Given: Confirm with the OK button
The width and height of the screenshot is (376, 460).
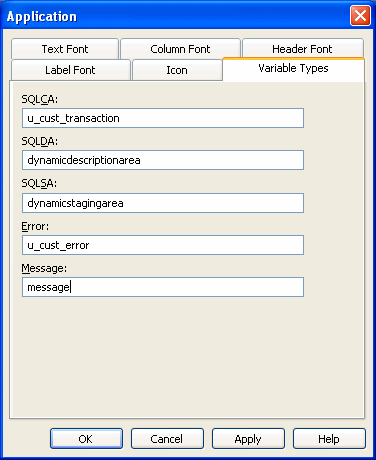Looking at the screenshot, I should tap(86, 439).
